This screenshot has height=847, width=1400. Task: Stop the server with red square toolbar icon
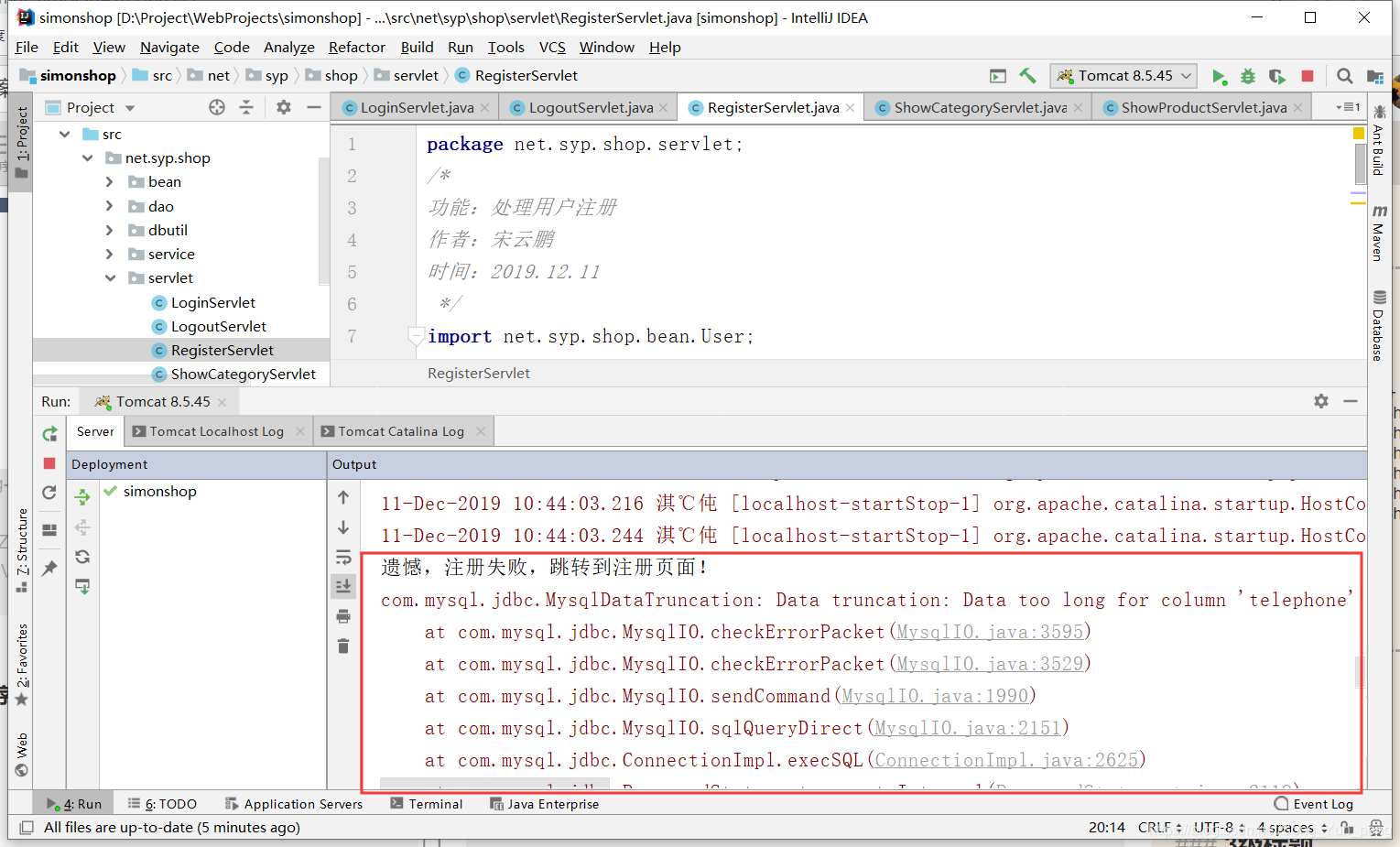[1308, 76]
